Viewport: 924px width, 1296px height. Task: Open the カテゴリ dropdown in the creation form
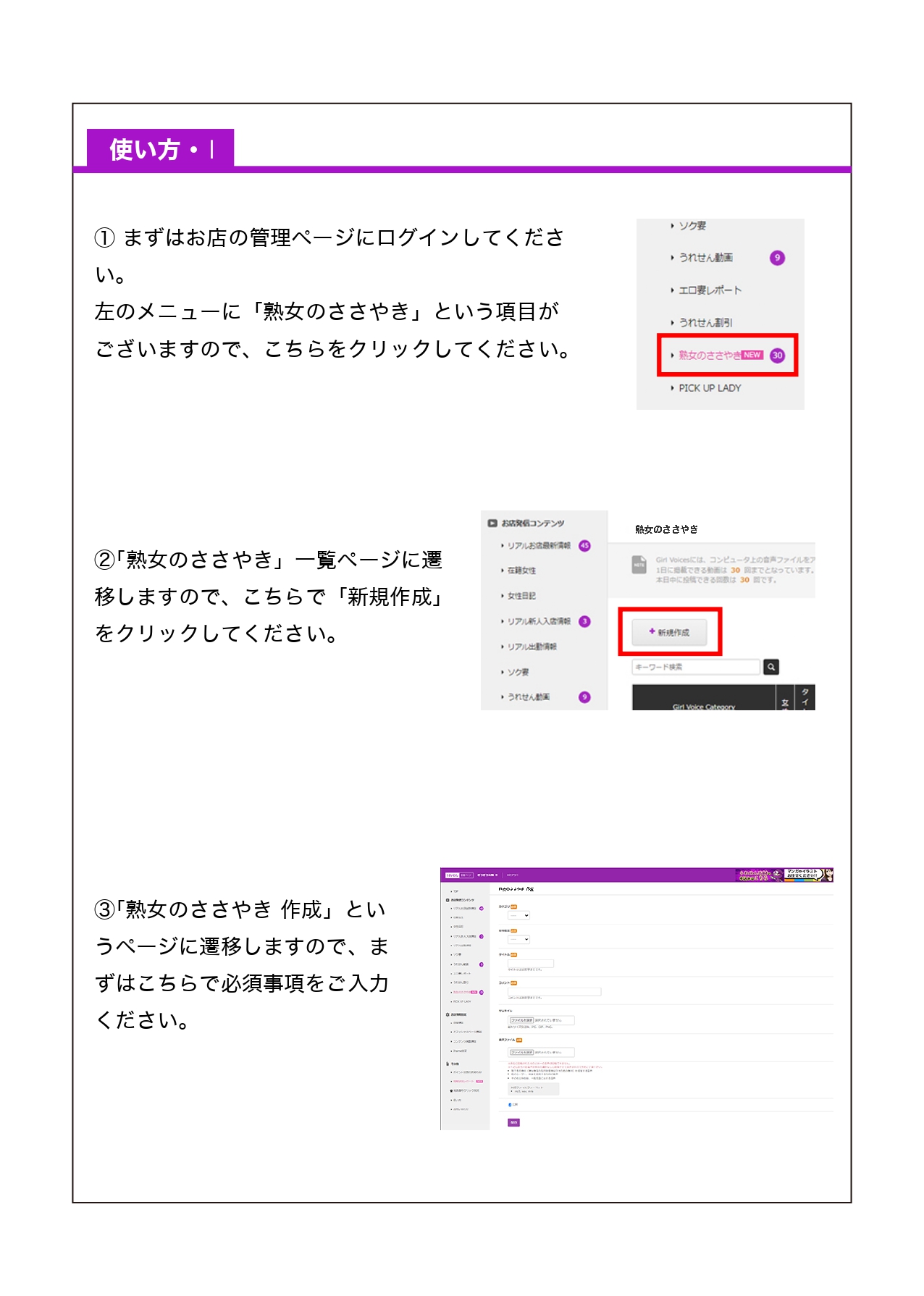(519, 915)
